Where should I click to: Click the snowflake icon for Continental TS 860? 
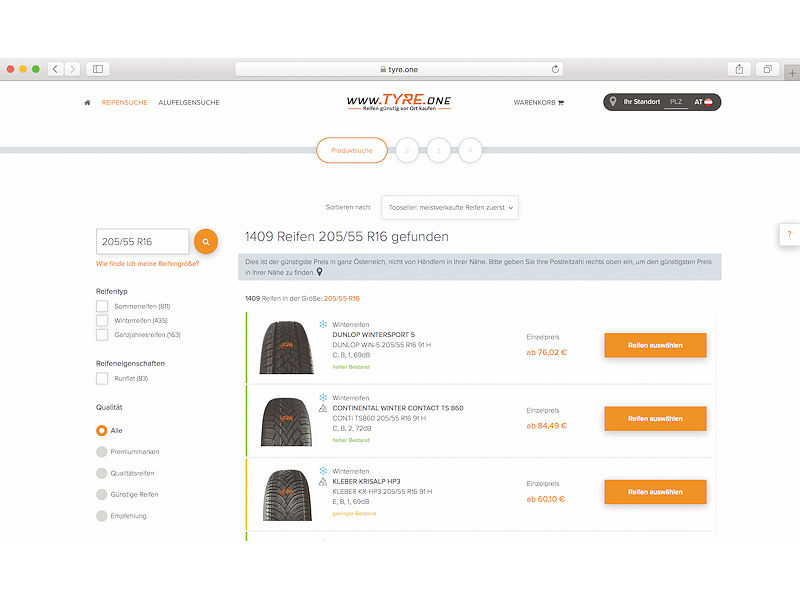[x=323, y=397]
